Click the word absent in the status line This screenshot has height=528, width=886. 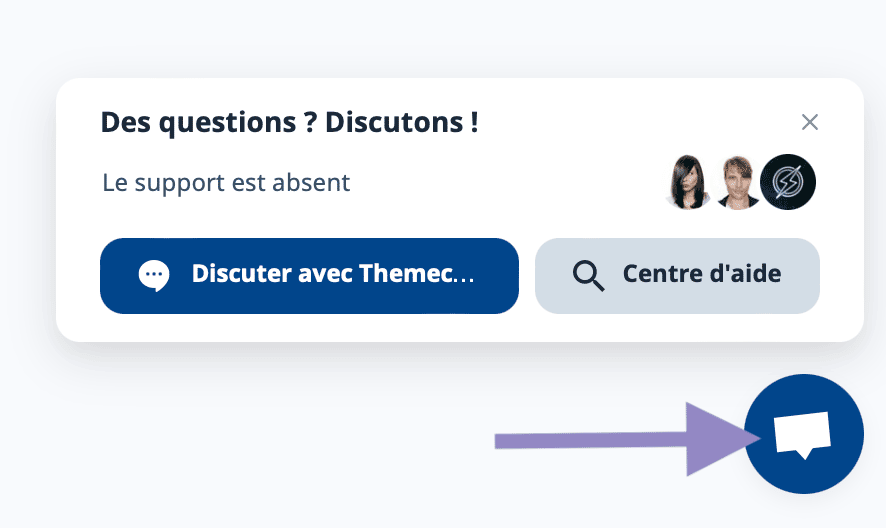point(311,183)
